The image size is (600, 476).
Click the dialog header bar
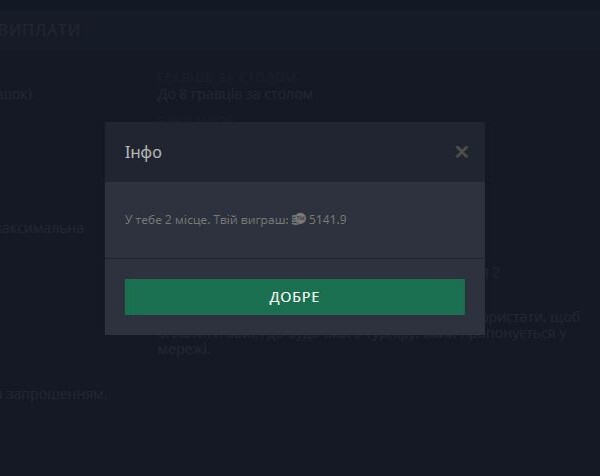point(300,152)
